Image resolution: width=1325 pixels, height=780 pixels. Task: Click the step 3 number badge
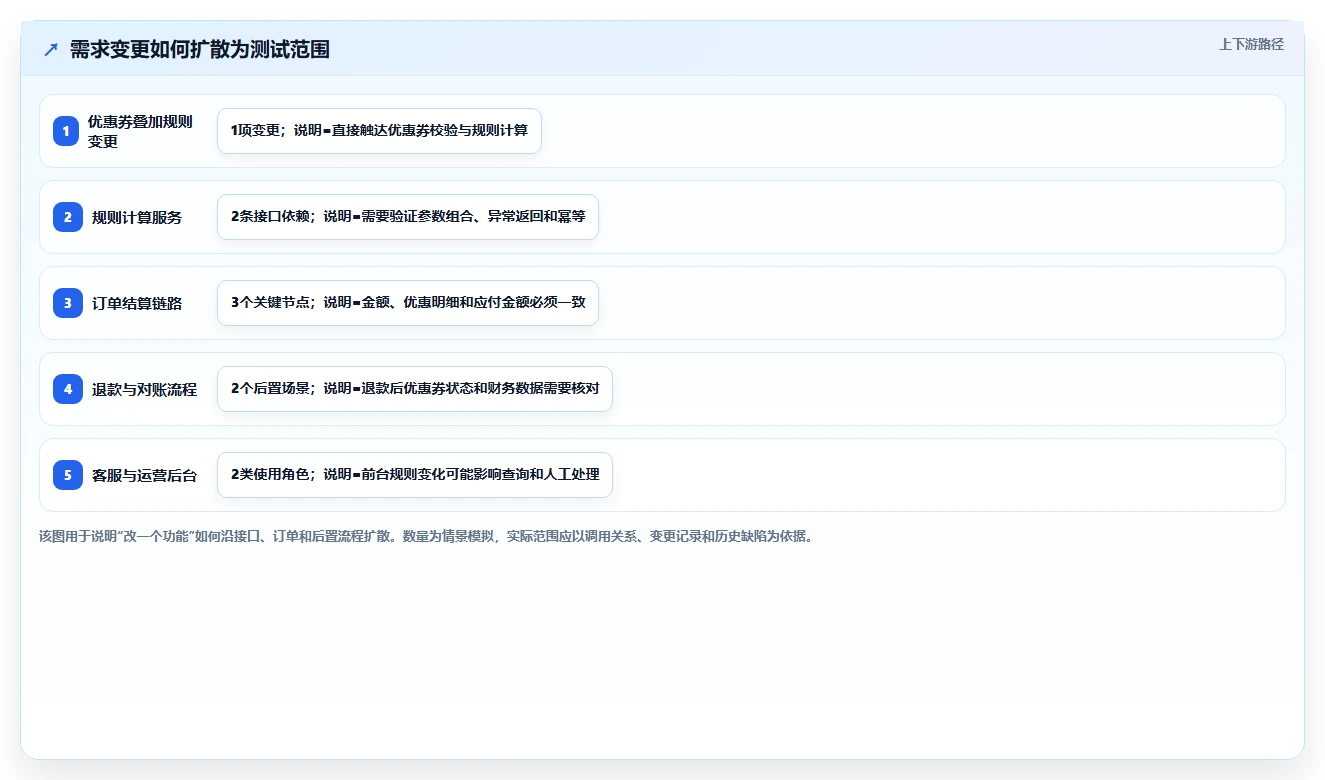[67, 303]
